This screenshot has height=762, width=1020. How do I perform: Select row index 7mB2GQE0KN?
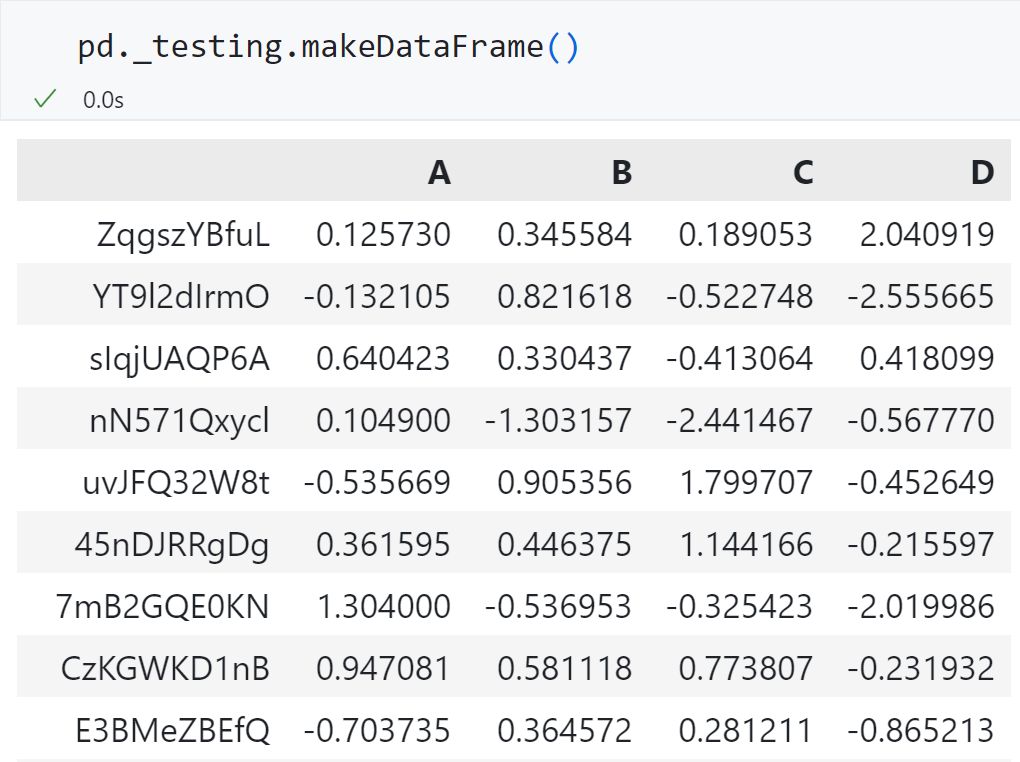[x=163, y=606]
